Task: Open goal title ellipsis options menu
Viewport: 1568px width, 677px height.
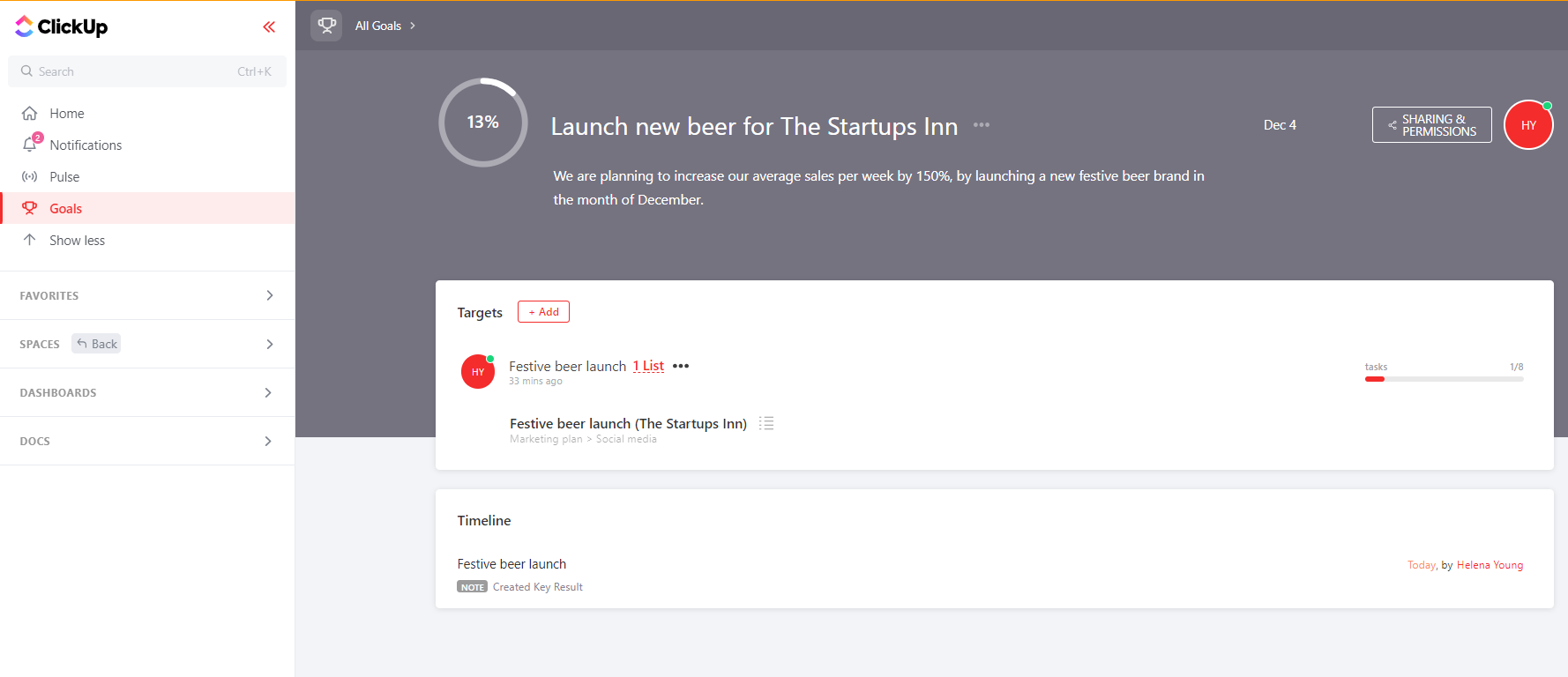Action: 981,125
